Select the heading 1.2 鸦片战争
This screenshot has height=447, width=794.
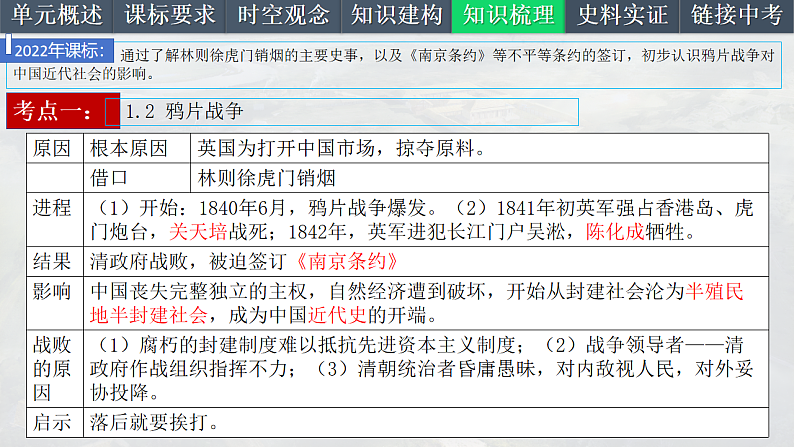184,111
